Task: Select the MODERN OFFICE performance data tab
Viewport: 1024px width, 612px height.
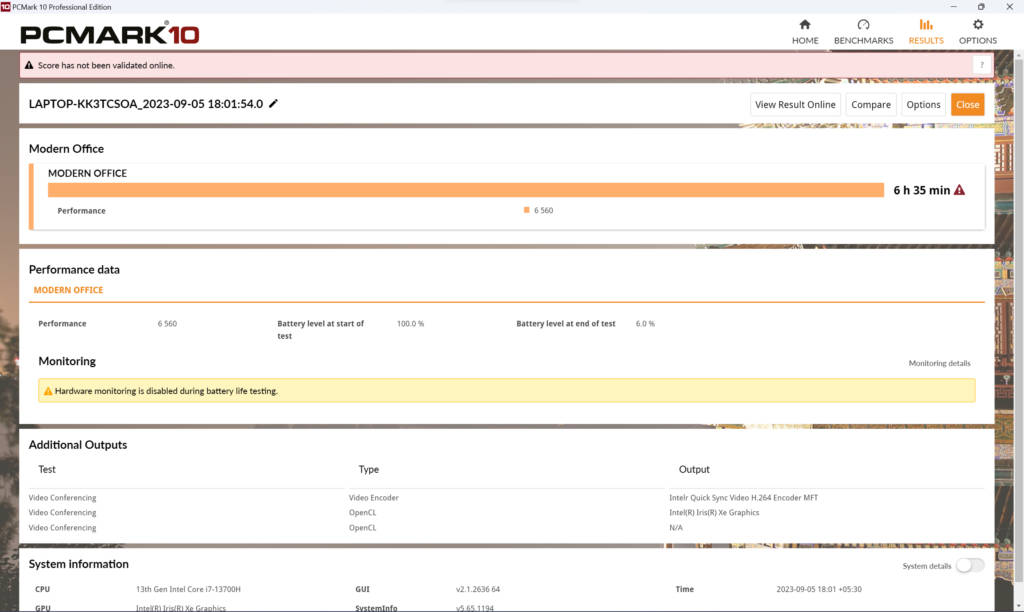Action: coord(68,290)
